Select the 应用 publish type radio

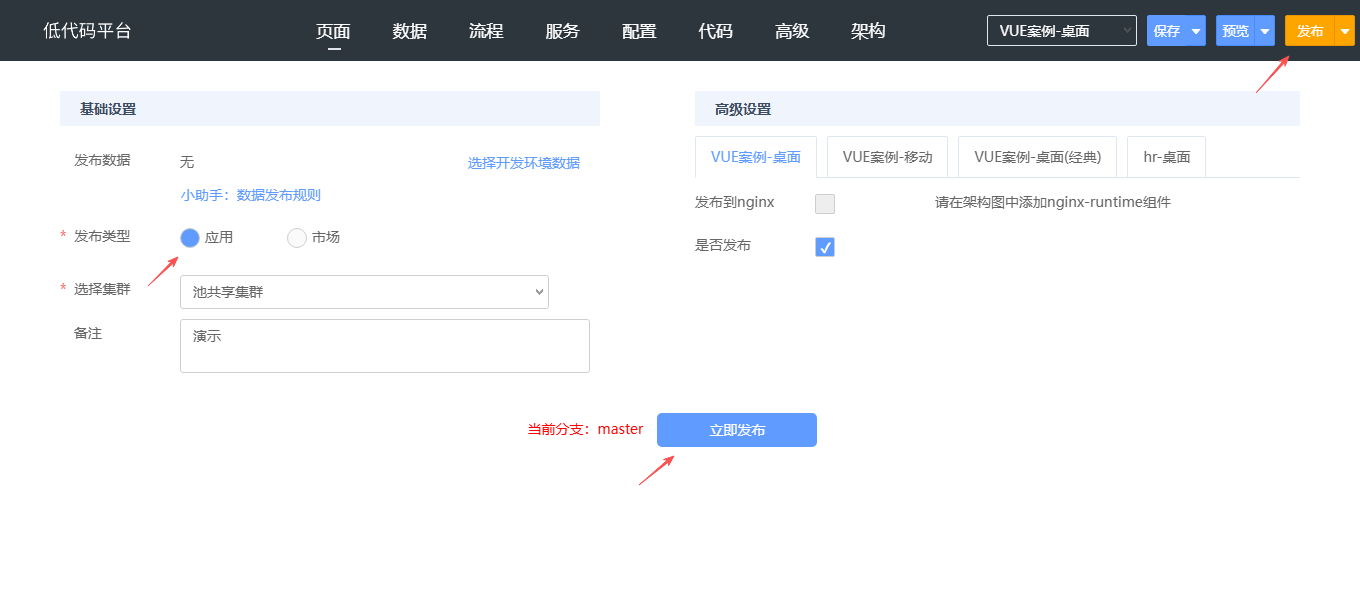190,238
